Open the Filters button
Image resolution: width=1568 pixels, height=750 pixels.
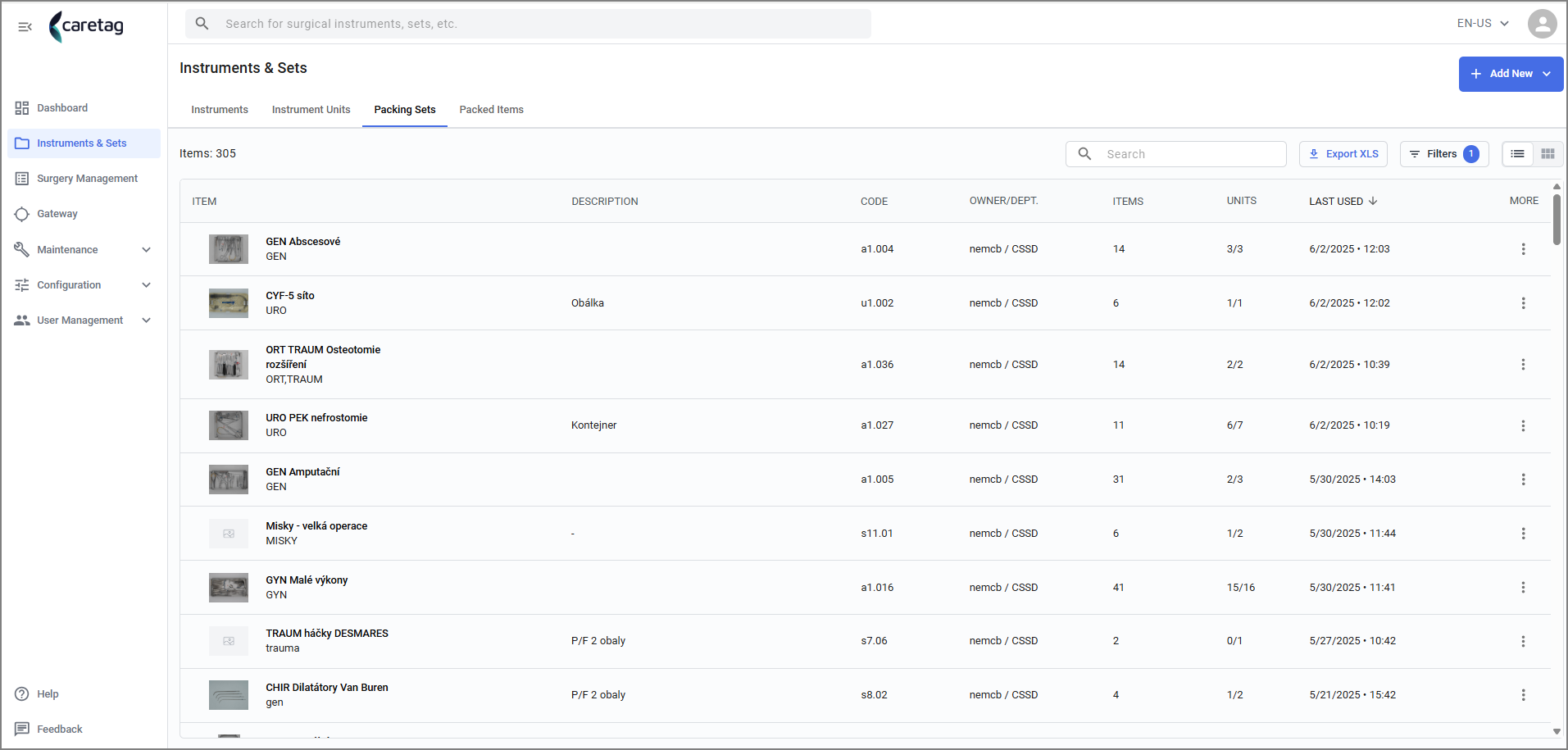(1443, 154)
